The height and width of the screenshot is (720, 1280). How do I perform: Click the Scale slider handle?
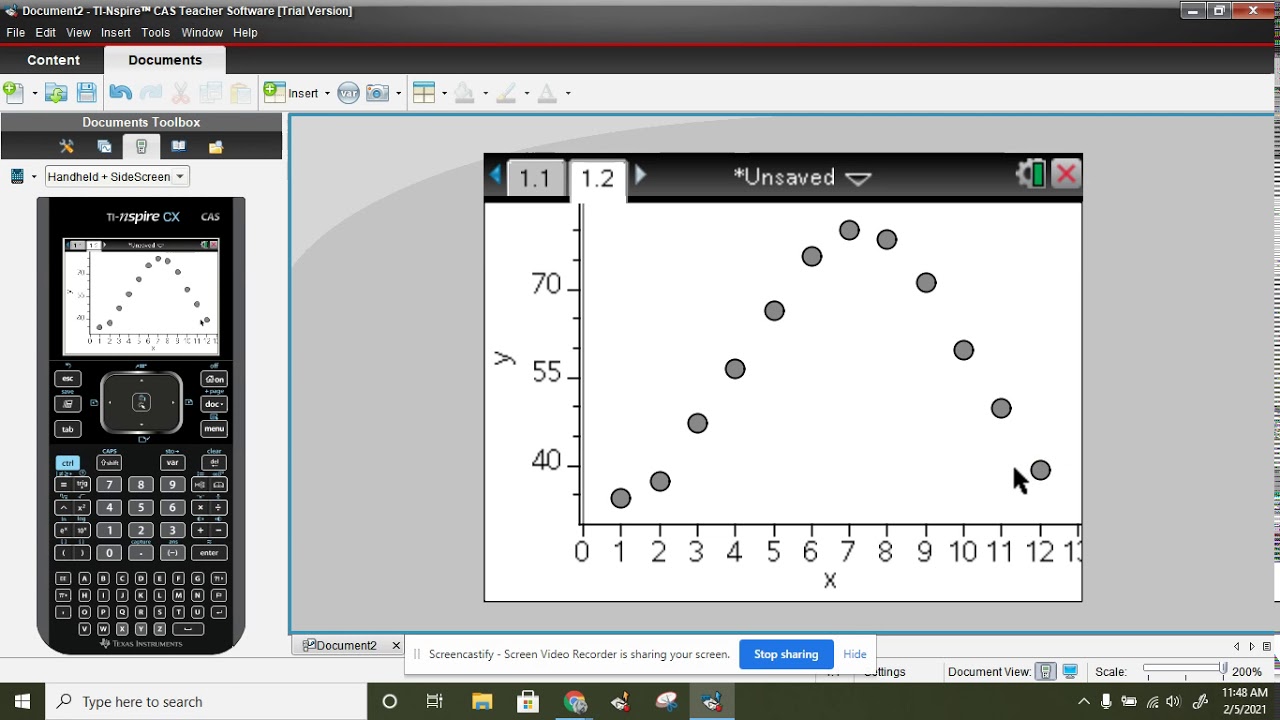pos(1223,668)
